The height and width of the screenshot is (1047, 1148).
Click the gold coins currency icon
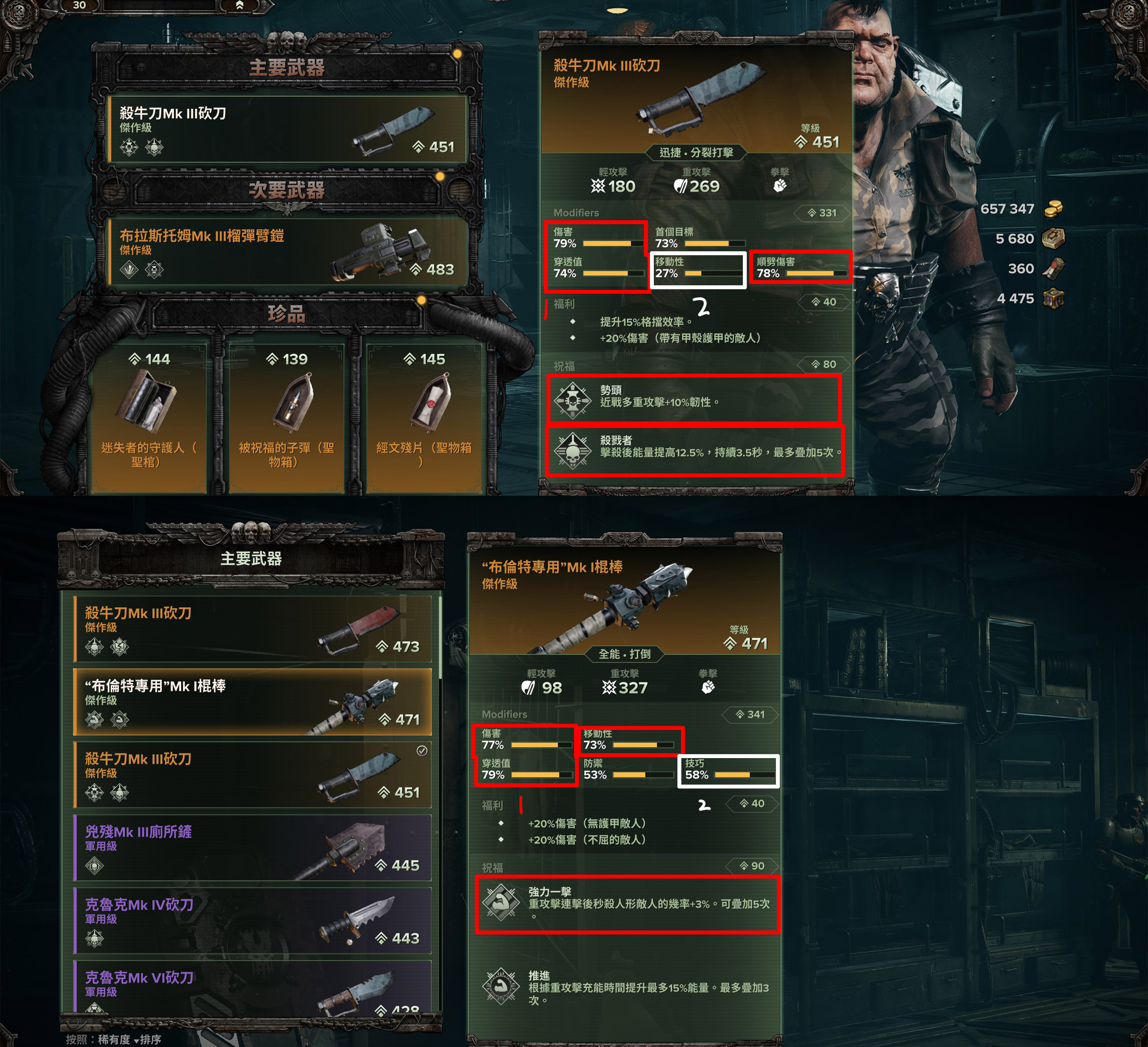[x=1053, y=209]
